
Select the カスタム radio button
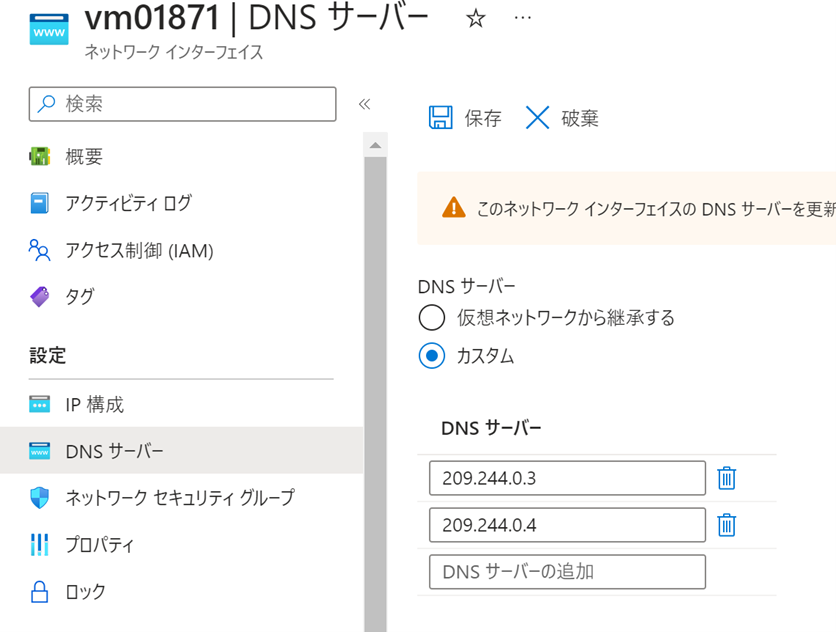tap(431, 355)
